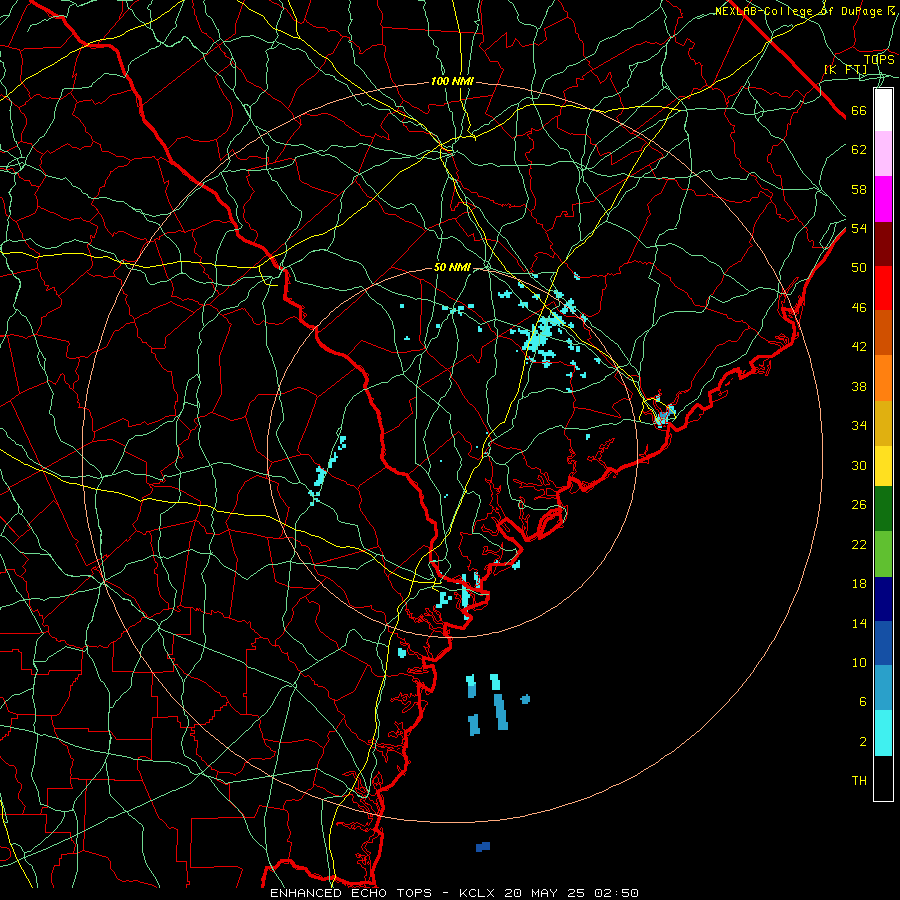Click the dark red (maroon) legend swatch
This screenshot has width=900, height=900.
883,244
